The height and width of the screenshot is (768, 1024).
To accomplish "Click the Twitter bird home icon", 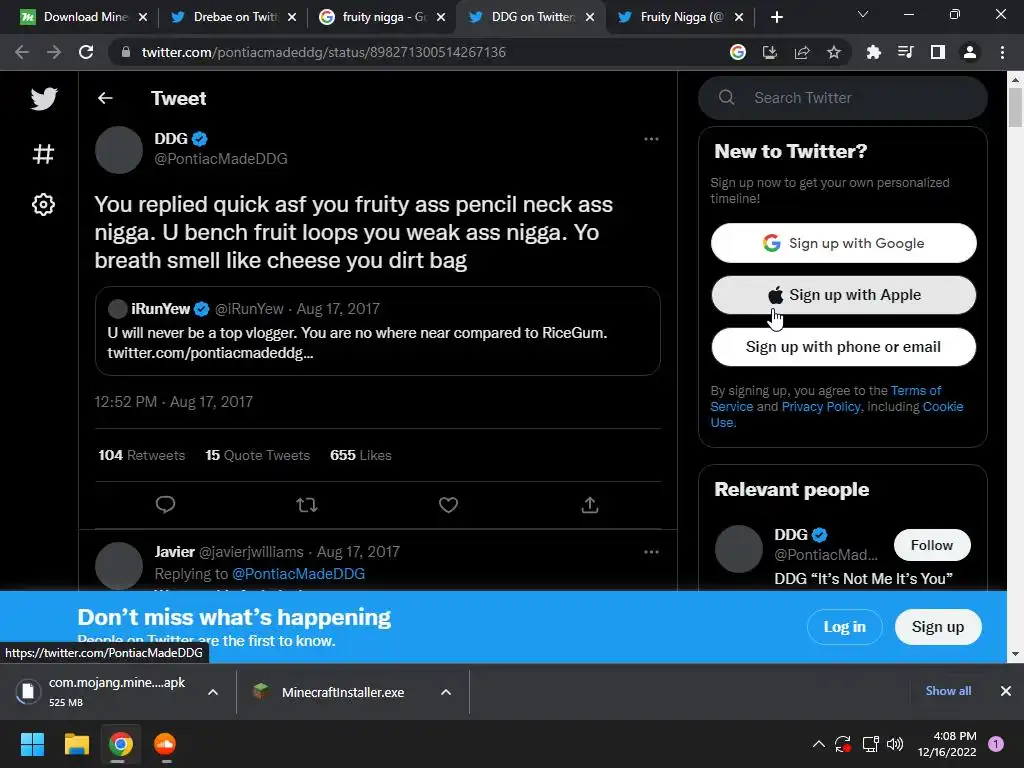I will tap(43, 98).
